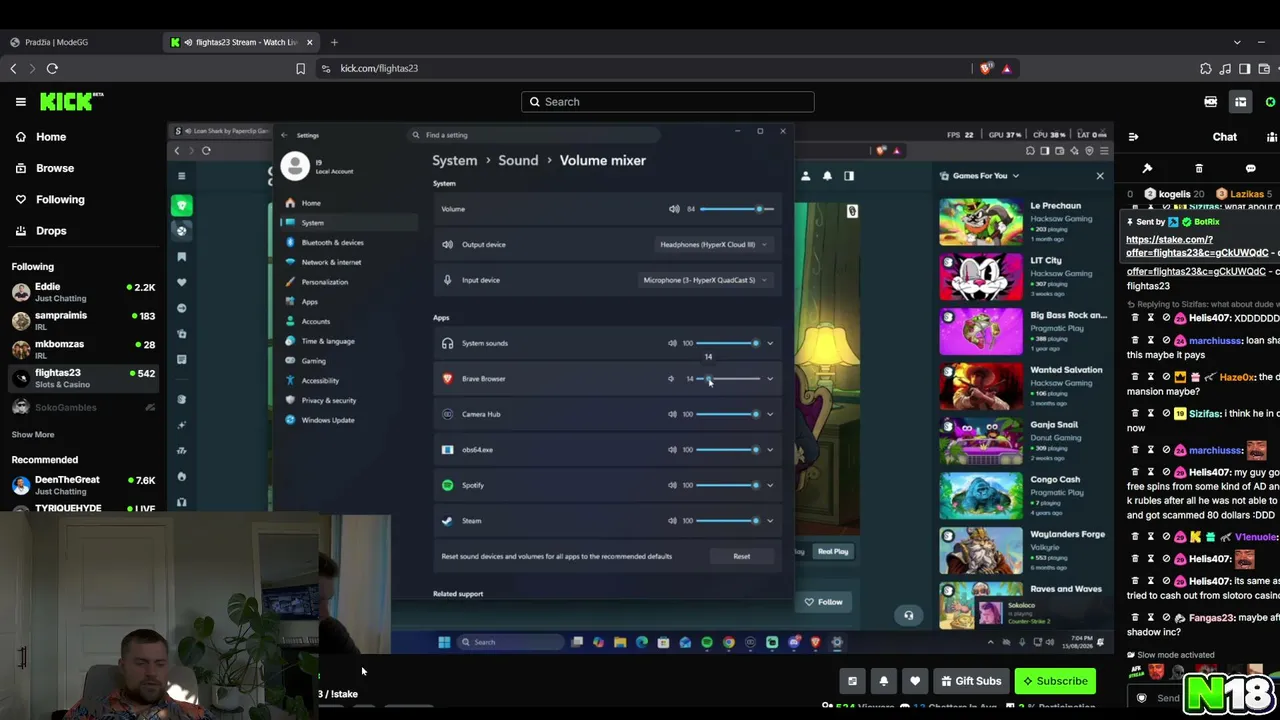
Task: Click Reset sound devices button
Action: tap(741, 556)
